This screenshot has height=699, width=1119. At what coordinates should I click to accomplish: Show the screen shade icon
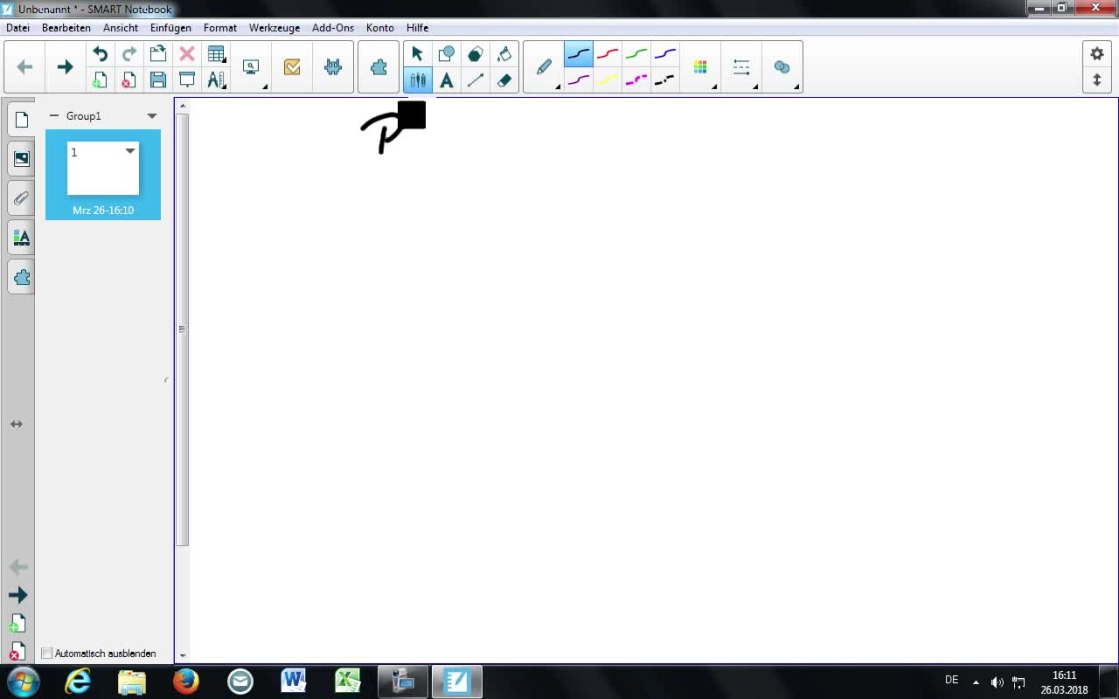coord(187,80)
